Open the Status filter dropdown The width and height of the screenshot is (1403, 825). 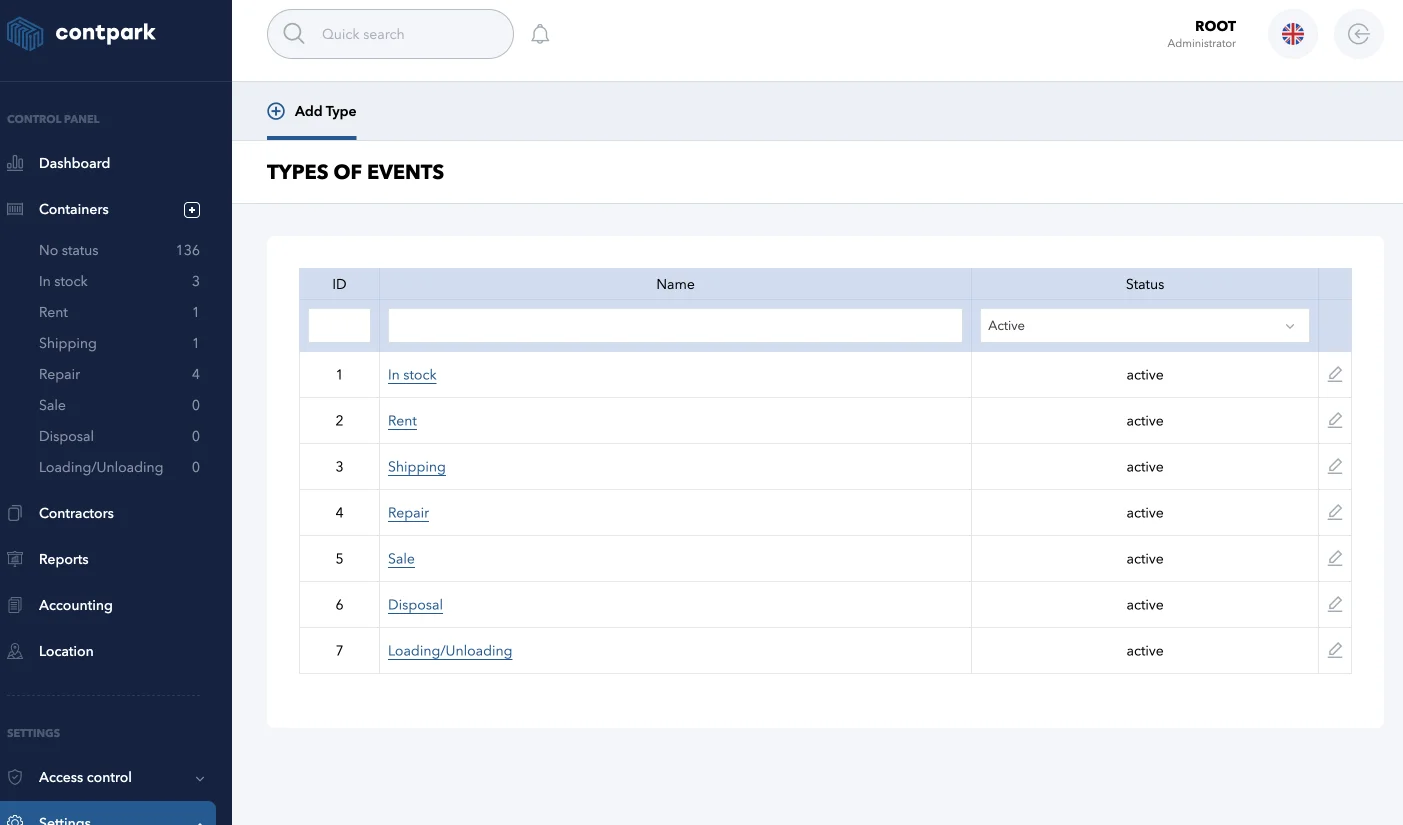(x=1144, y=326)
